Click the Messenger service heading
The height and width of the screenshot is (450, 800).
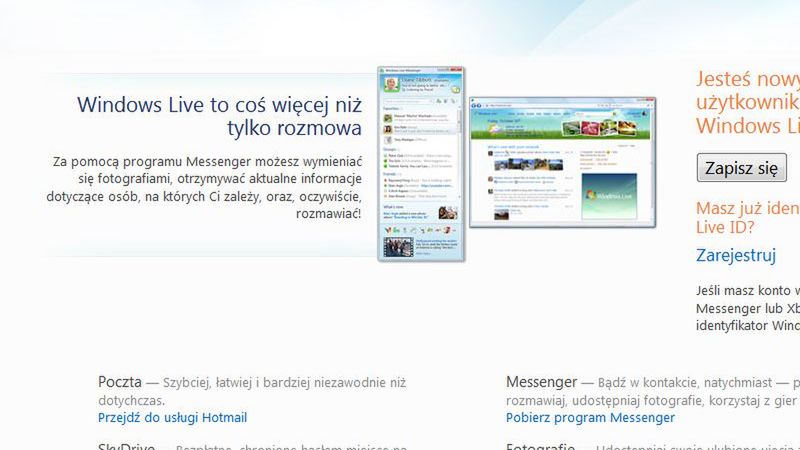coord(541,382)
